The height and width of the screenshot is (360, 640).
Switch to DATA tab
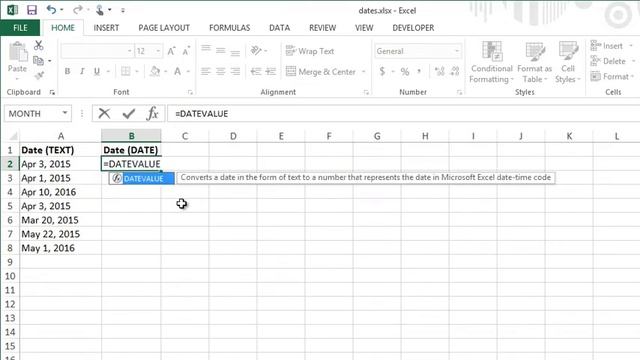[x=280, y=28]
